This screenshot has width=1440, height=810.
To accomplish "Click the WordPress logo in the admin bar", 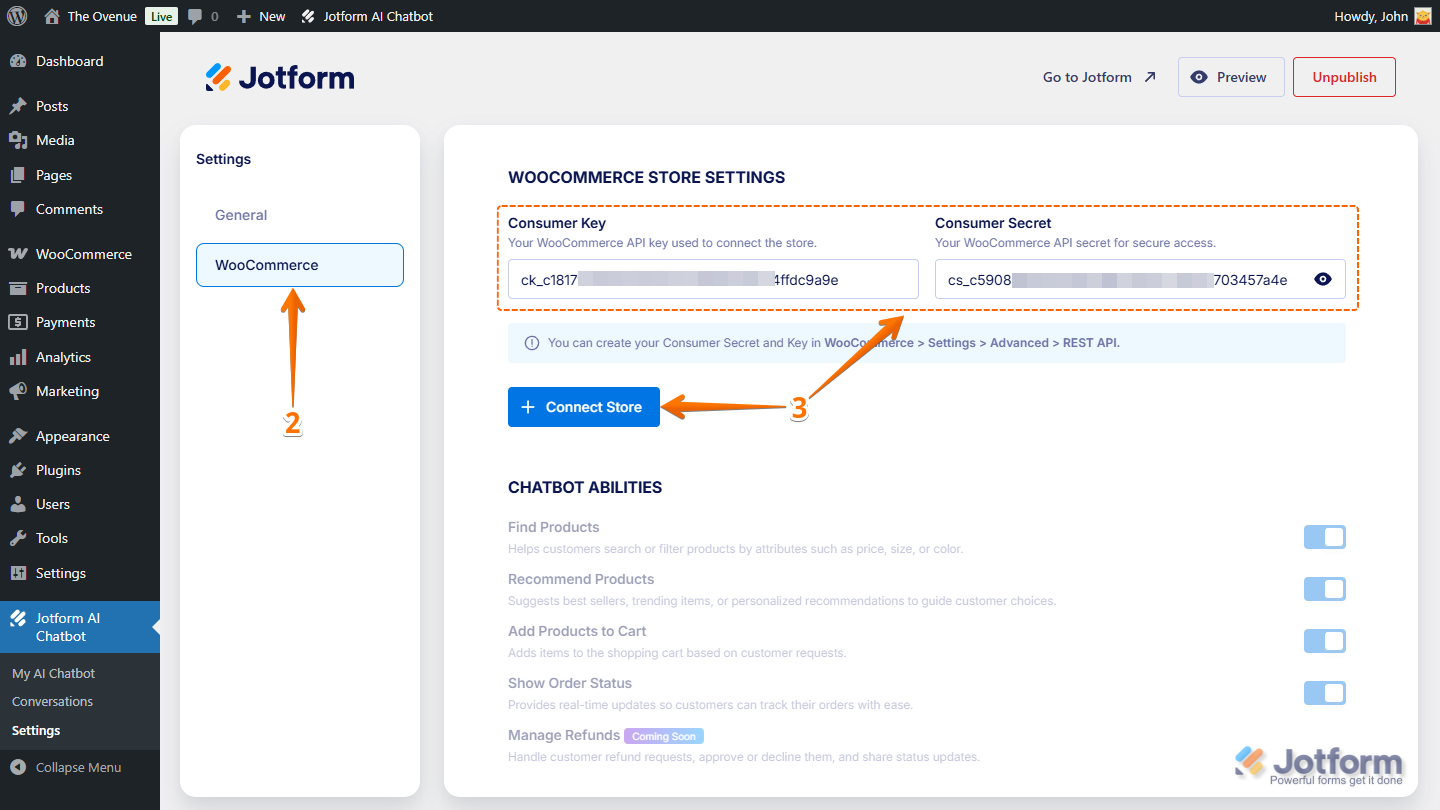I will coord(16,15).
